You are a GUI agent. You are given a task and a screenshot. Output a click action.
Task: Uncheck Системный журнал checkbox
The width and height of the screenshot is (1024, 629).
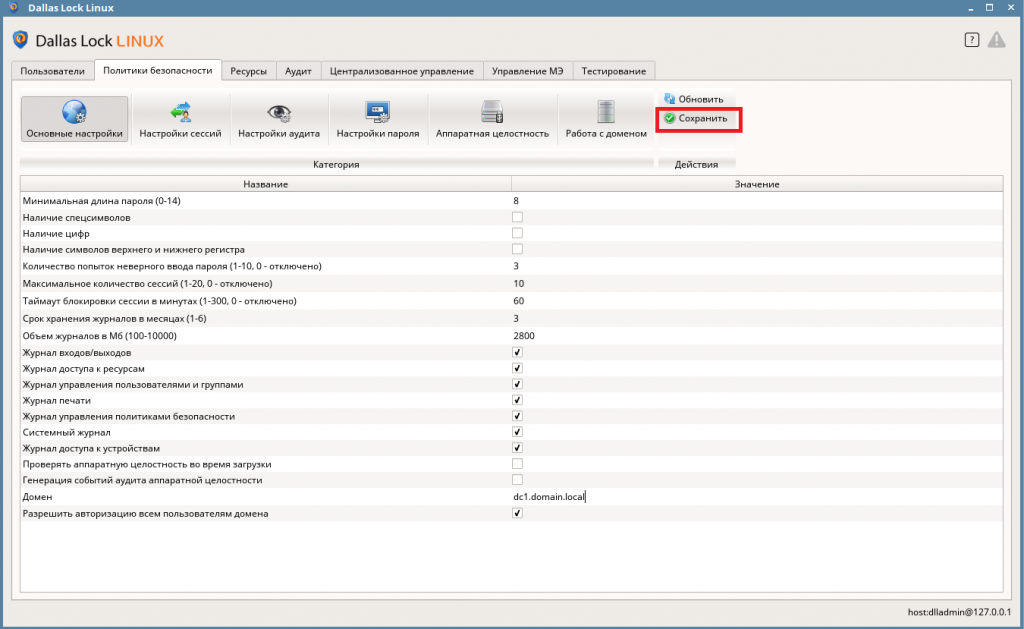517,432
